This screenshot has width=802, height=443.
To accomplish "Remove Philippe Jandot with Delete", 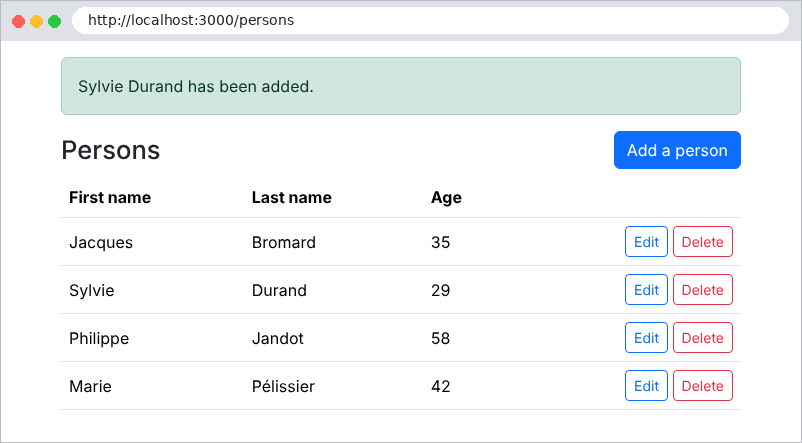I will tap(703, 338).
